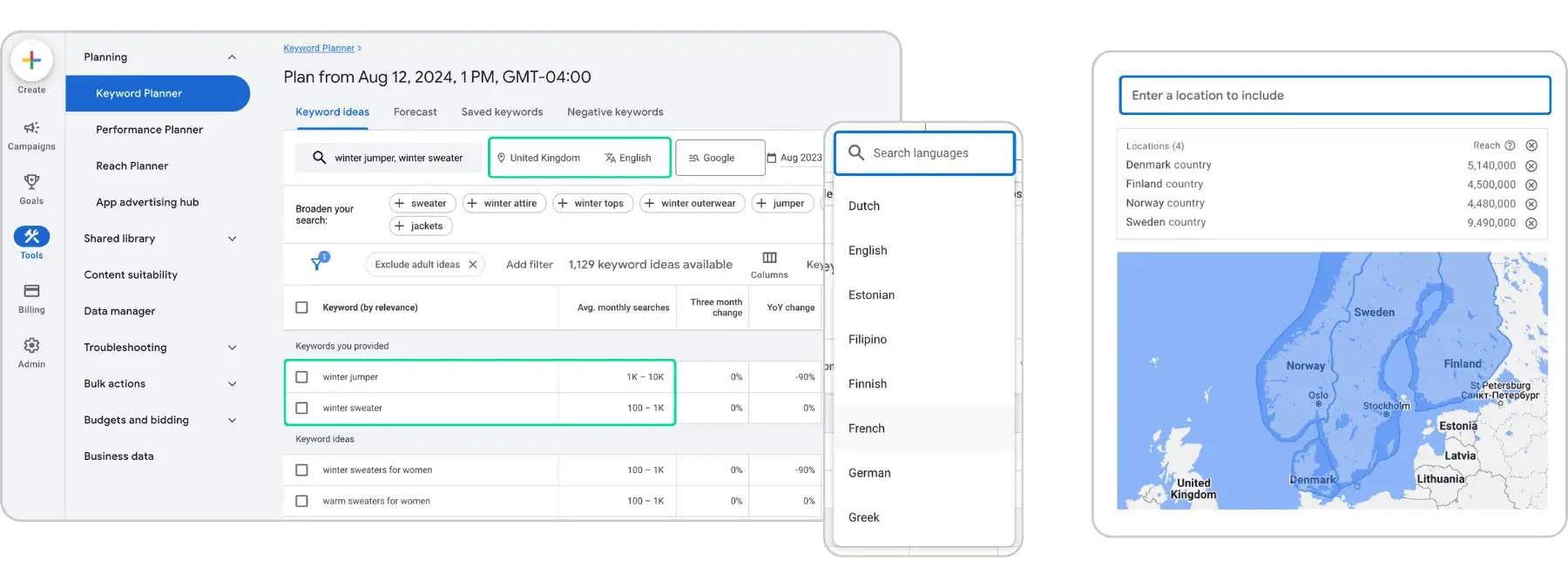Screen dimensions: 1568x588
Task: Switch to the Forecast tab
Action: [416, 112]
